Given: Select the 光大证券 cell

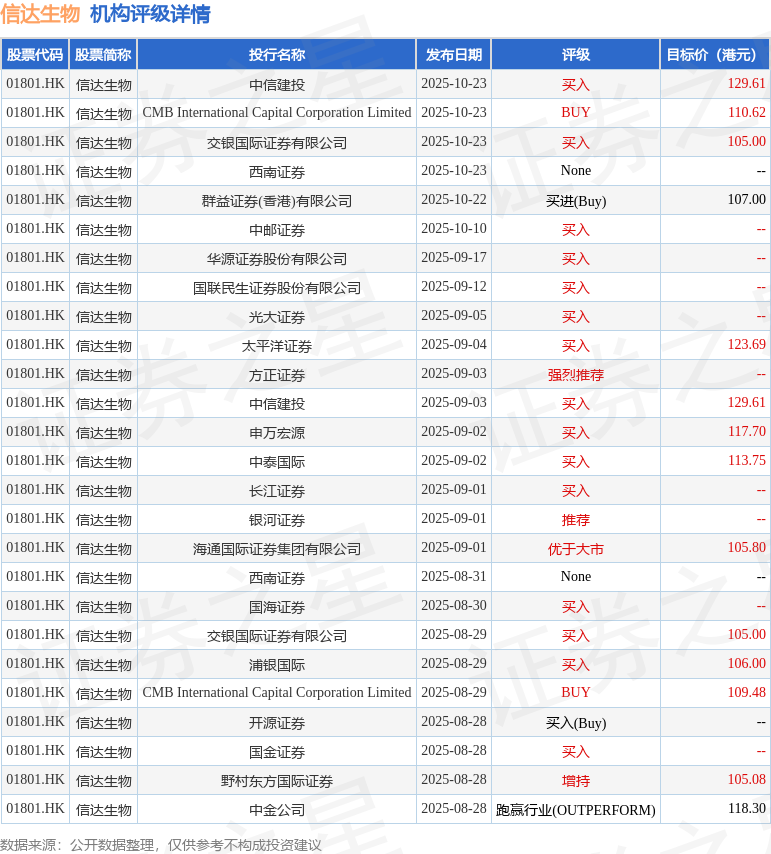Looking at the screenshot, I should [x=277, y=317].
